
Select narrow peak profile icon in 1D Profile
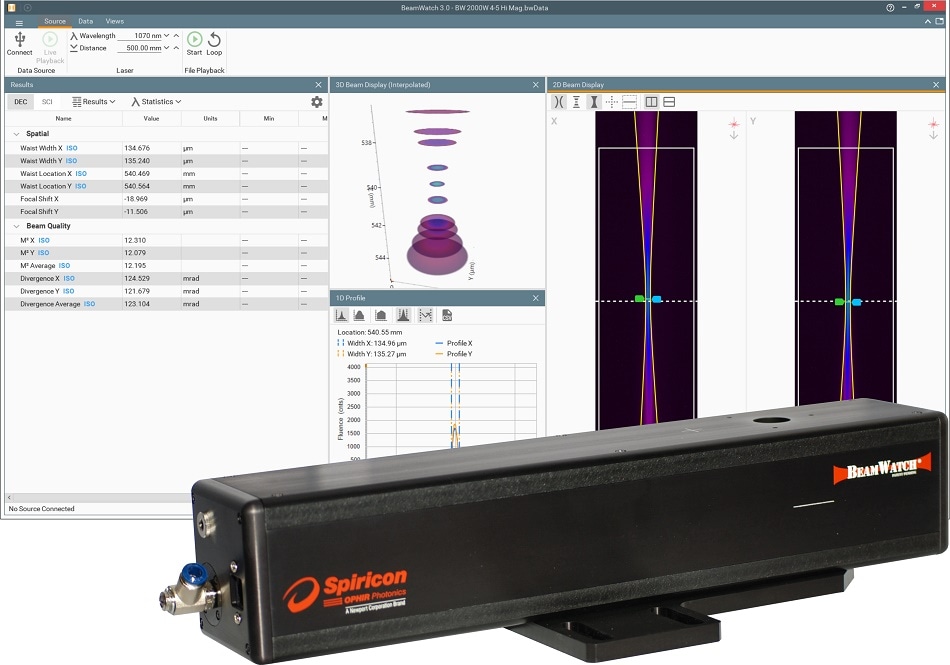[x=342, y=315]
